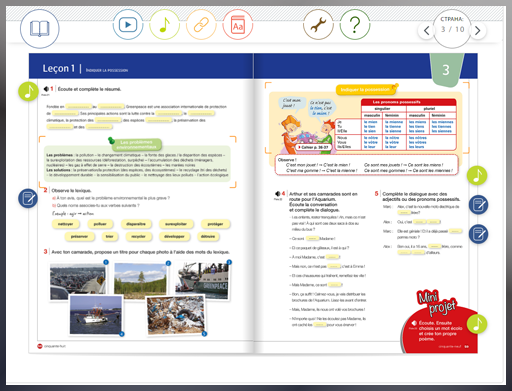The width and height of the screenshot is (512, 391).
Task: Open interactive exercise 2 pencil icon
Action: [x=28, y=199]
